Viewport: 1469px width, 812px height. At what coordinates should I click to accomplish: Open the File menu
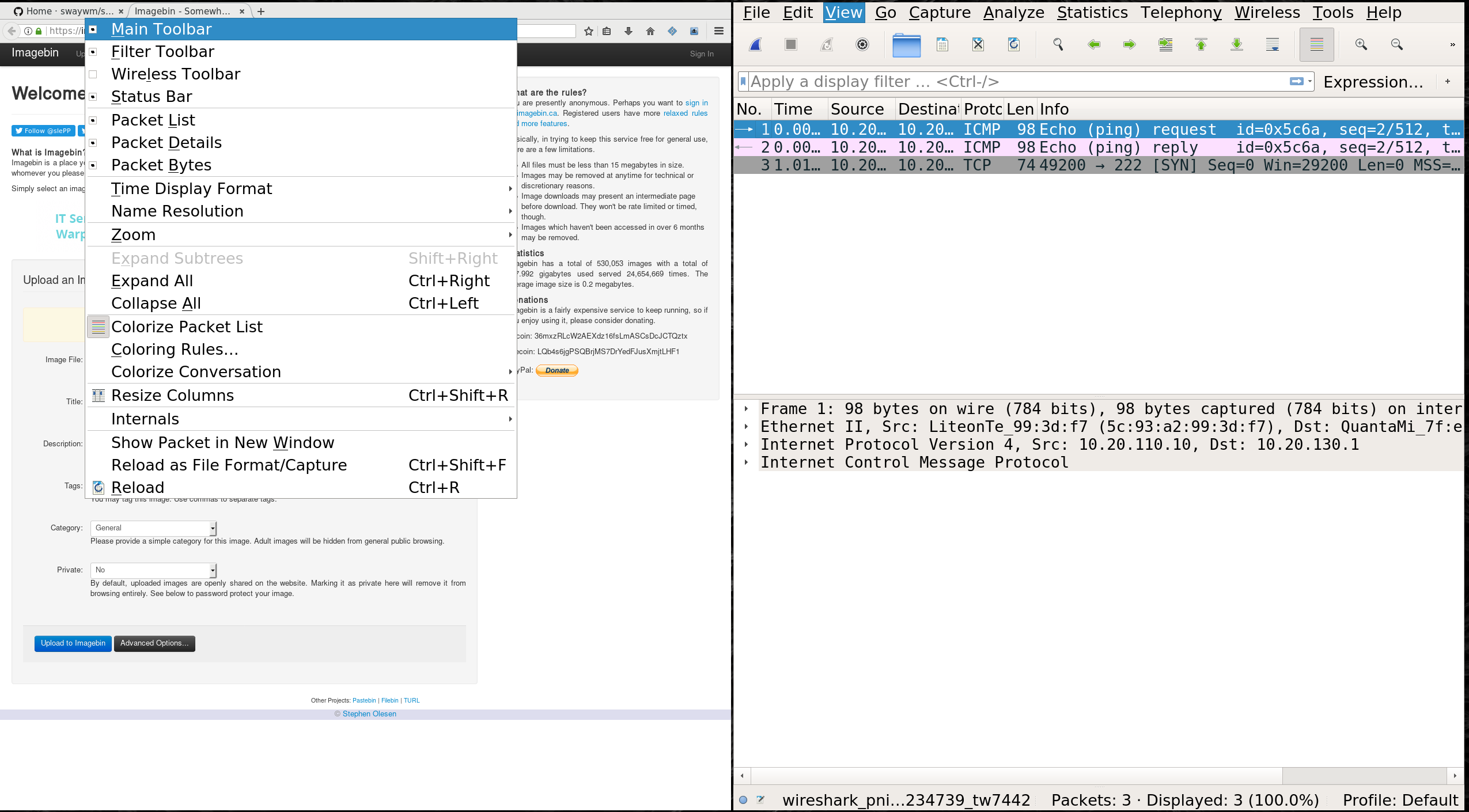coord(756,12)
